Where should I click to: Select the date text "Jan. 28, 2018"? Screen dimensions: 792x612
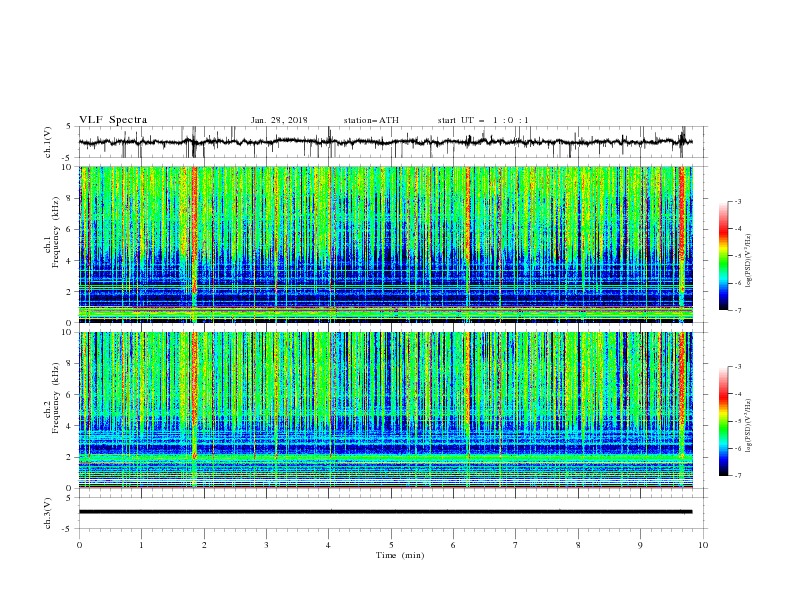point(279,120)
